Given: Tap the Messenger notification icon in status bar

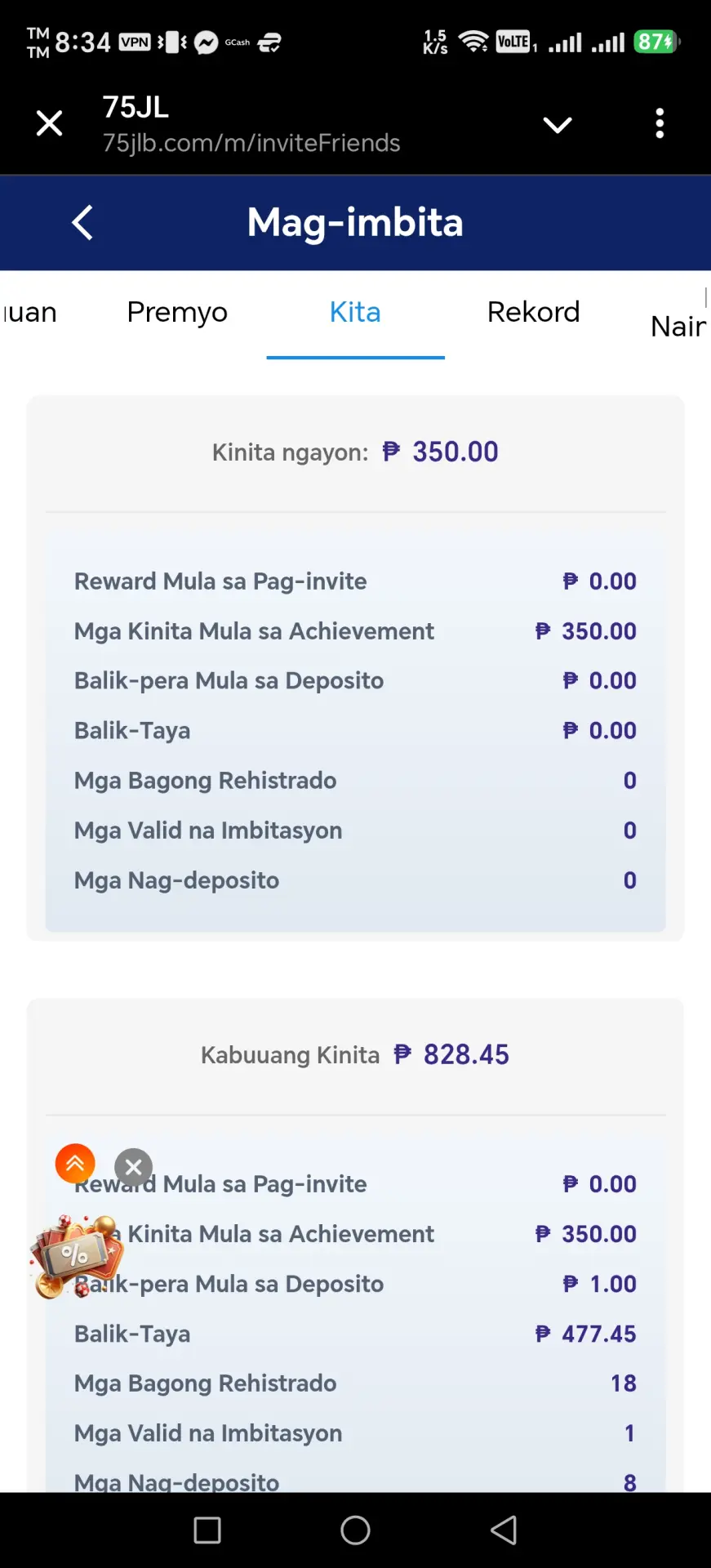Looking at the screenshot, I should pyautogui.click(x=206, y=42).
